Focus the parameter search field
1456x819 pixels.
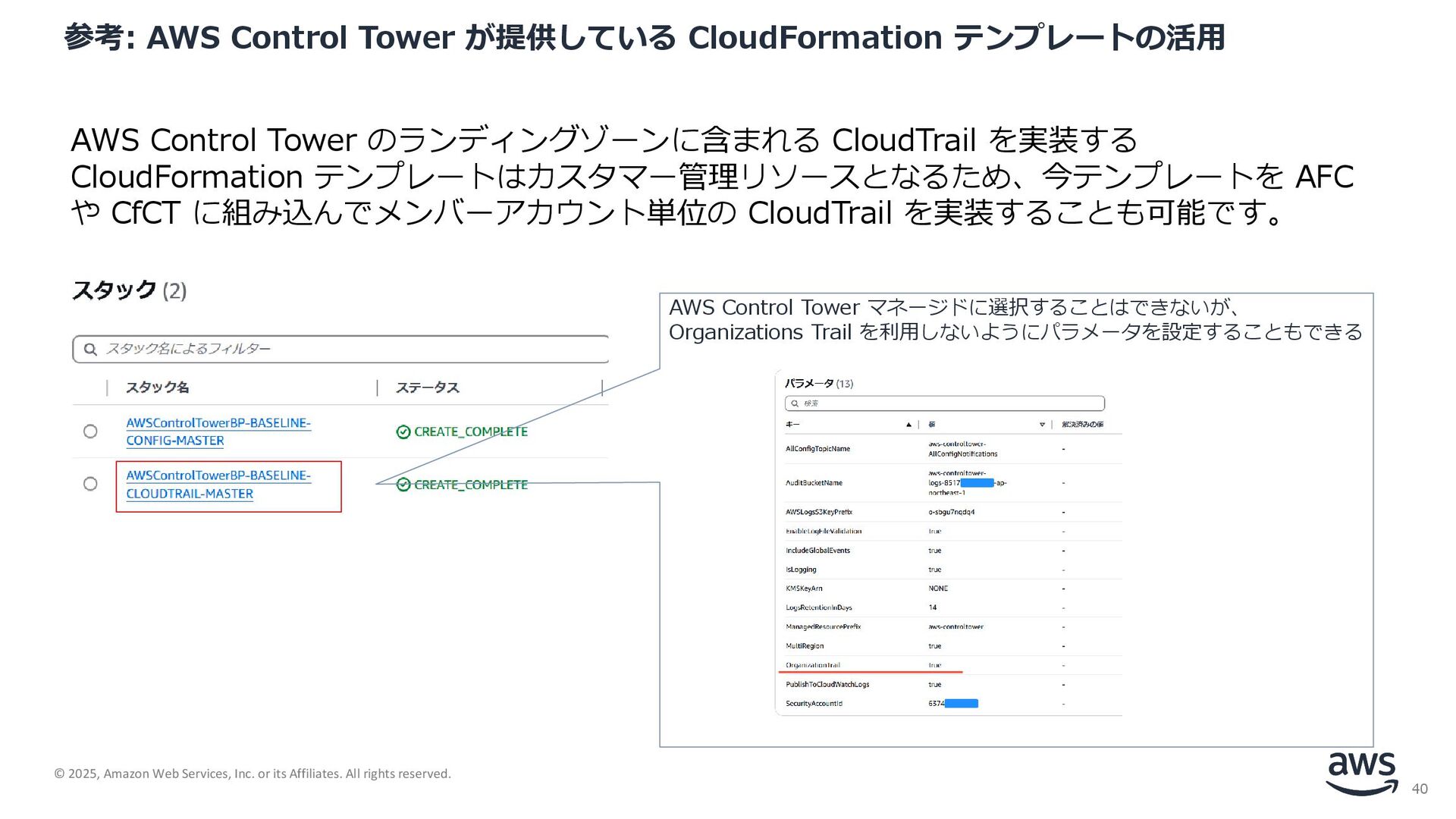pyautogui.click(x=948, y=403)
